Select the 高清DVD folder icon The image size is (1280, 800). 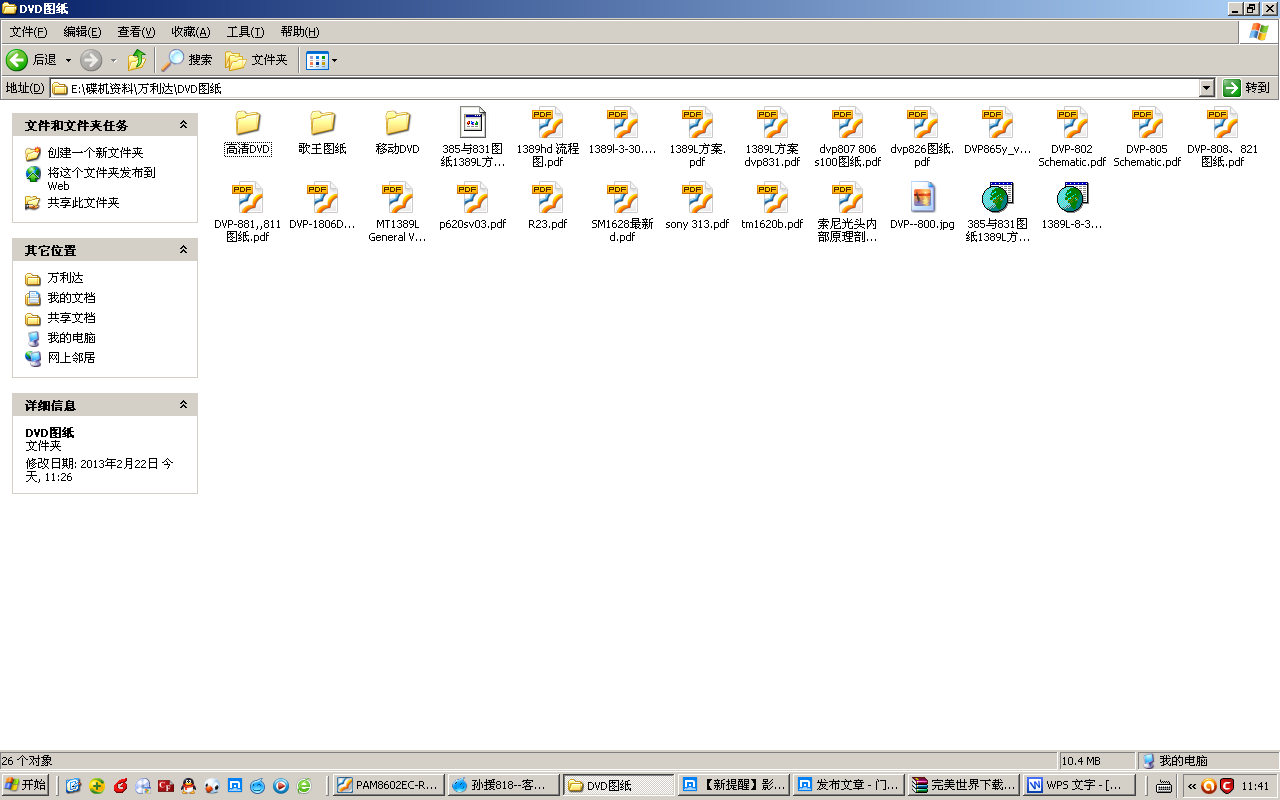[248, 123]
